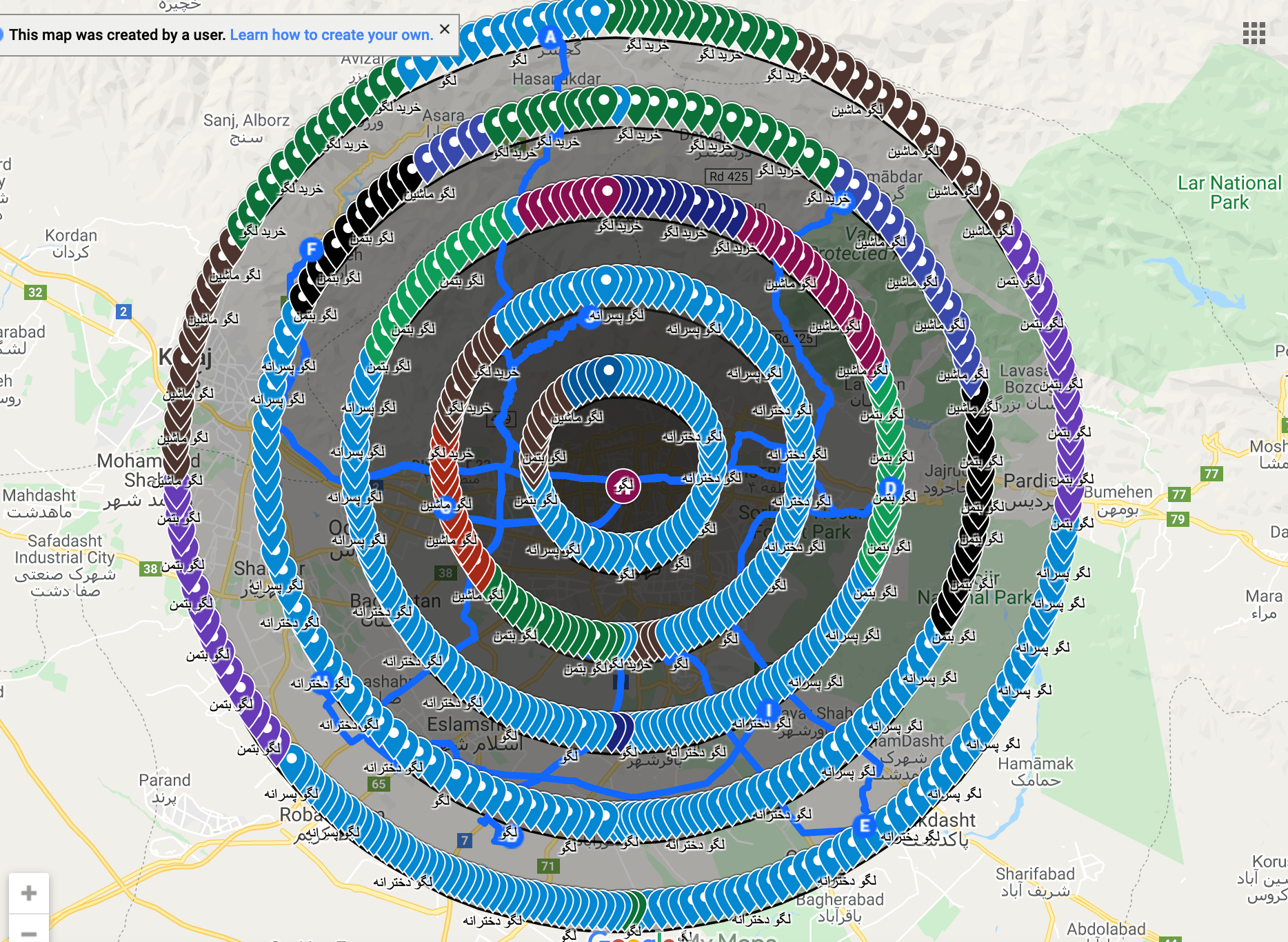This screenshot has width=1288, height=942.
Task: Click the 'Learn how to create your own' link
Action: [x=331, y=35]
